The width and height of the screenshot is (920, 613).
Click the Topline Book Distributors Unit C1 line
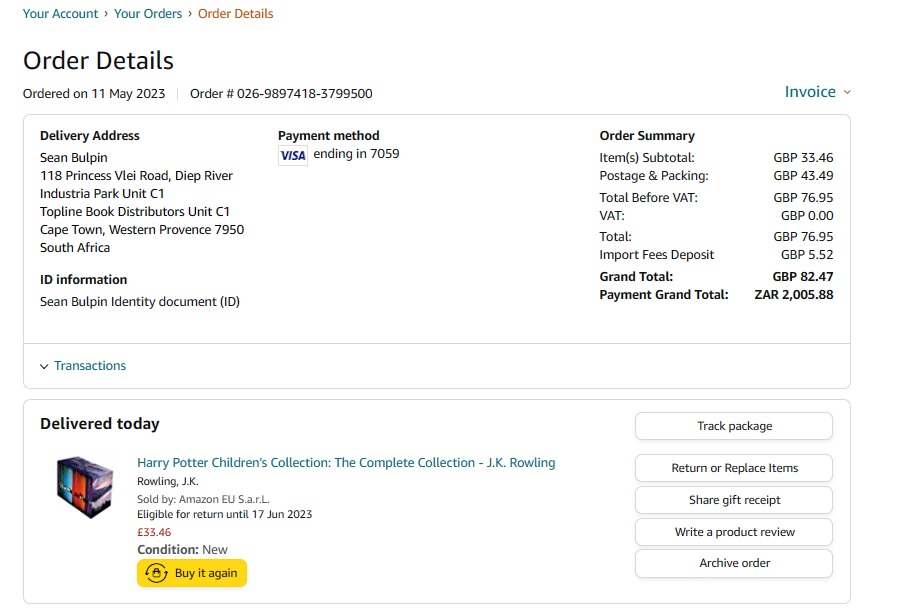point(135,212)
